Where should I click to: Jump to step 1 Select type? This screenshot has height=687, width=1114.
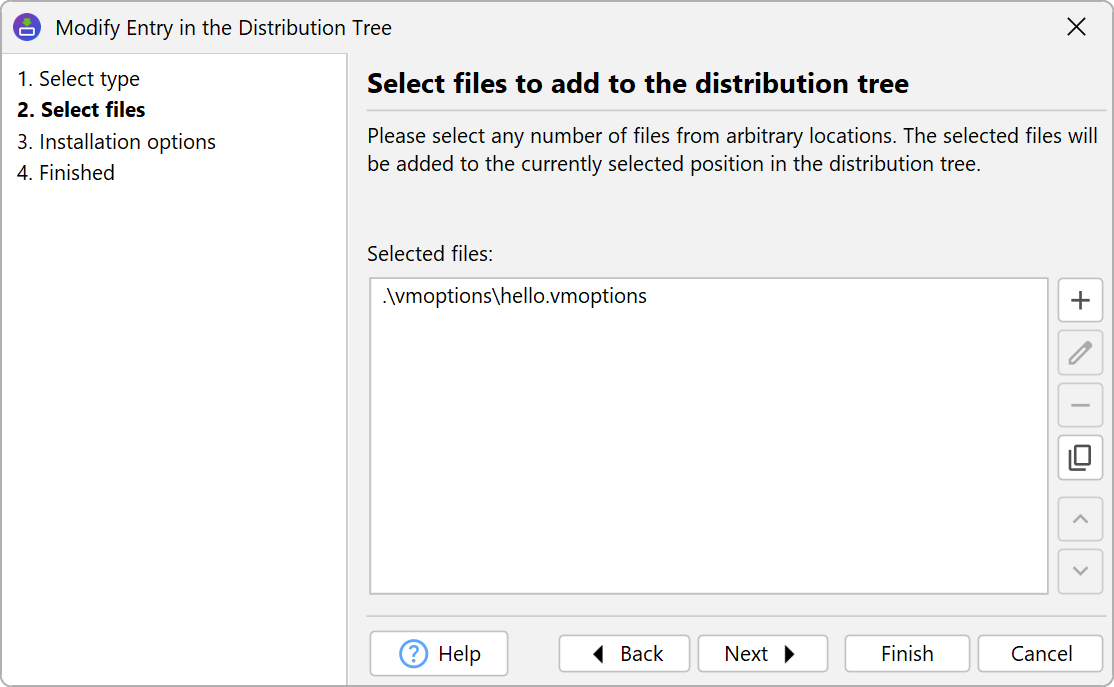tap(79, 79)
